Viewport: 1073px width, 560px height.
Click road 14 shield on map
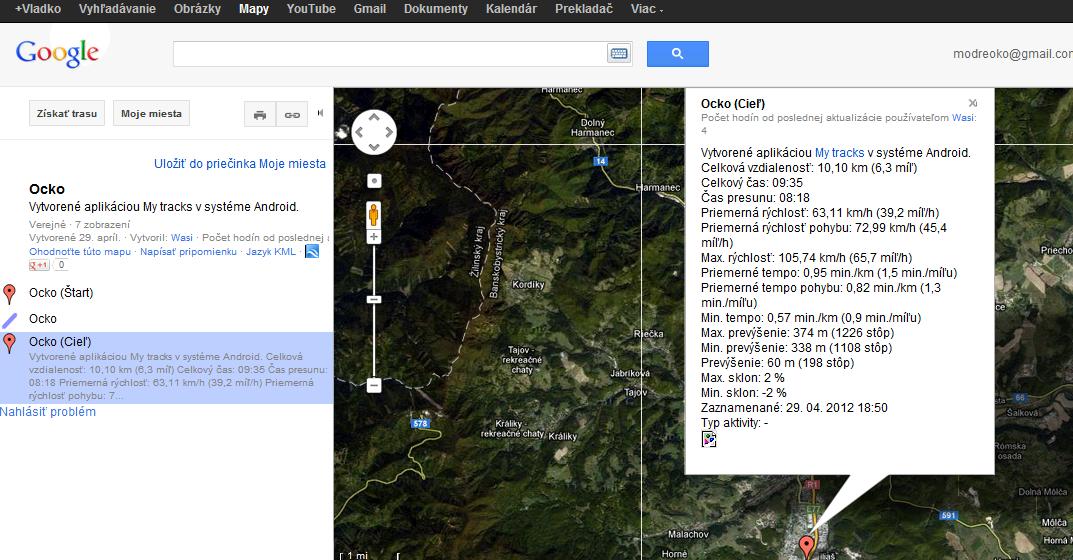pos(600,162)
